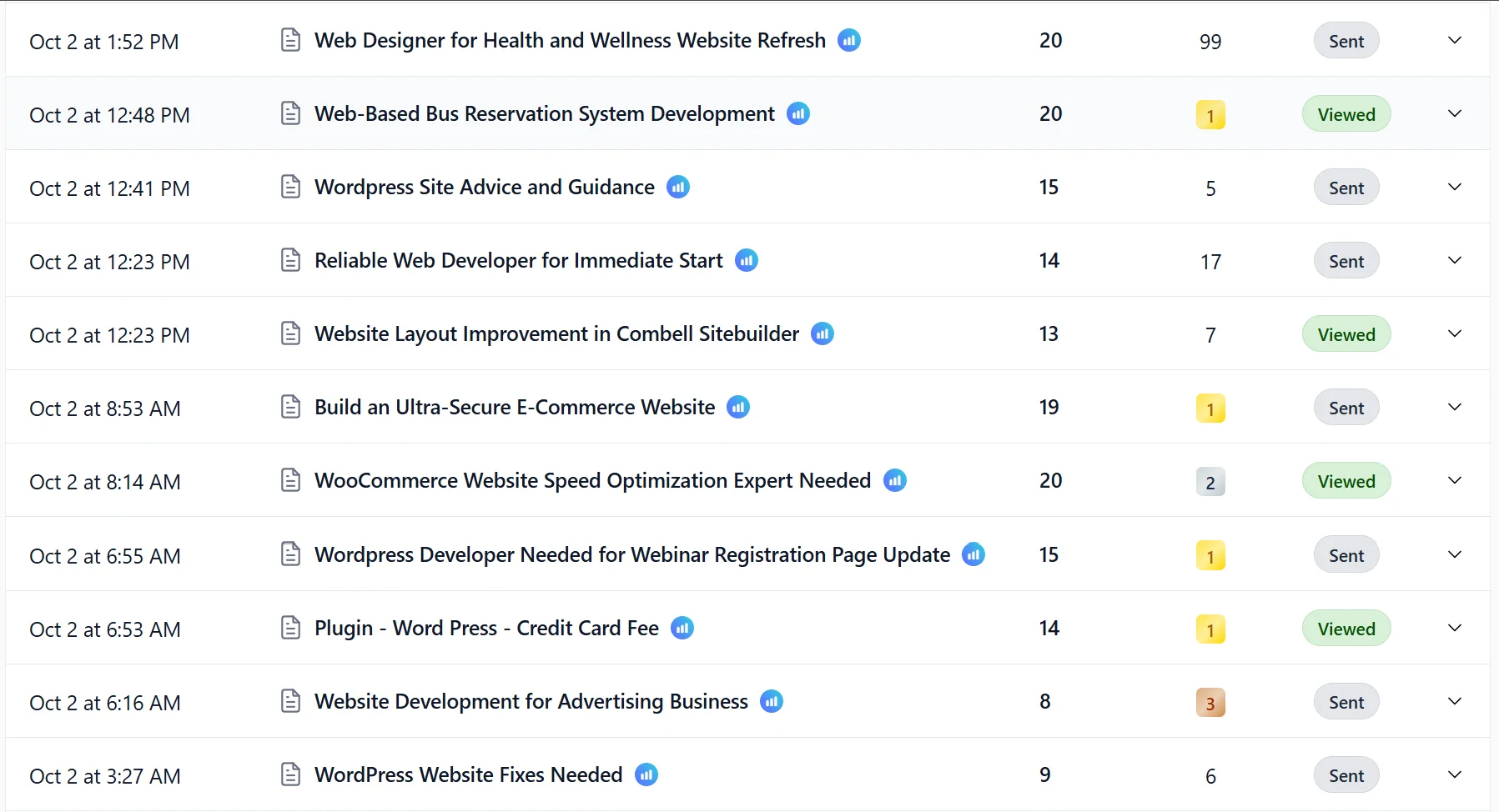Click the stats icon beside Web Designer for Health and Wellness
This screenshot has width=1499, height=812.
tap(849, 40)
